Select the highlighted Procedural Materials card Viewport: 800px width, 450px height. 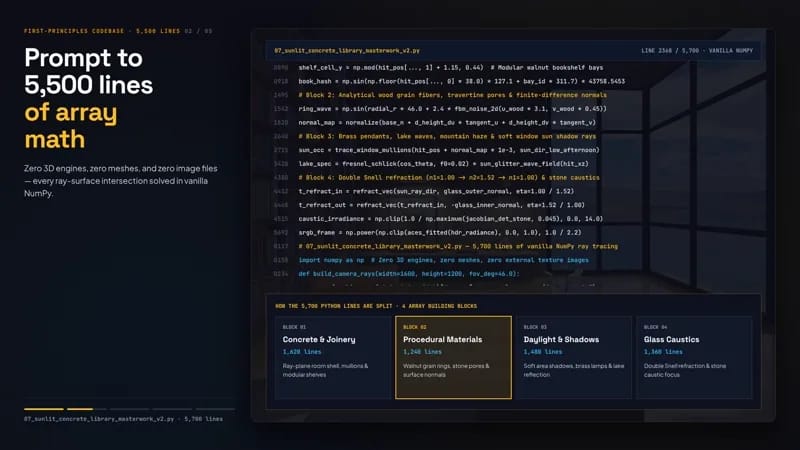click(453, 357)
